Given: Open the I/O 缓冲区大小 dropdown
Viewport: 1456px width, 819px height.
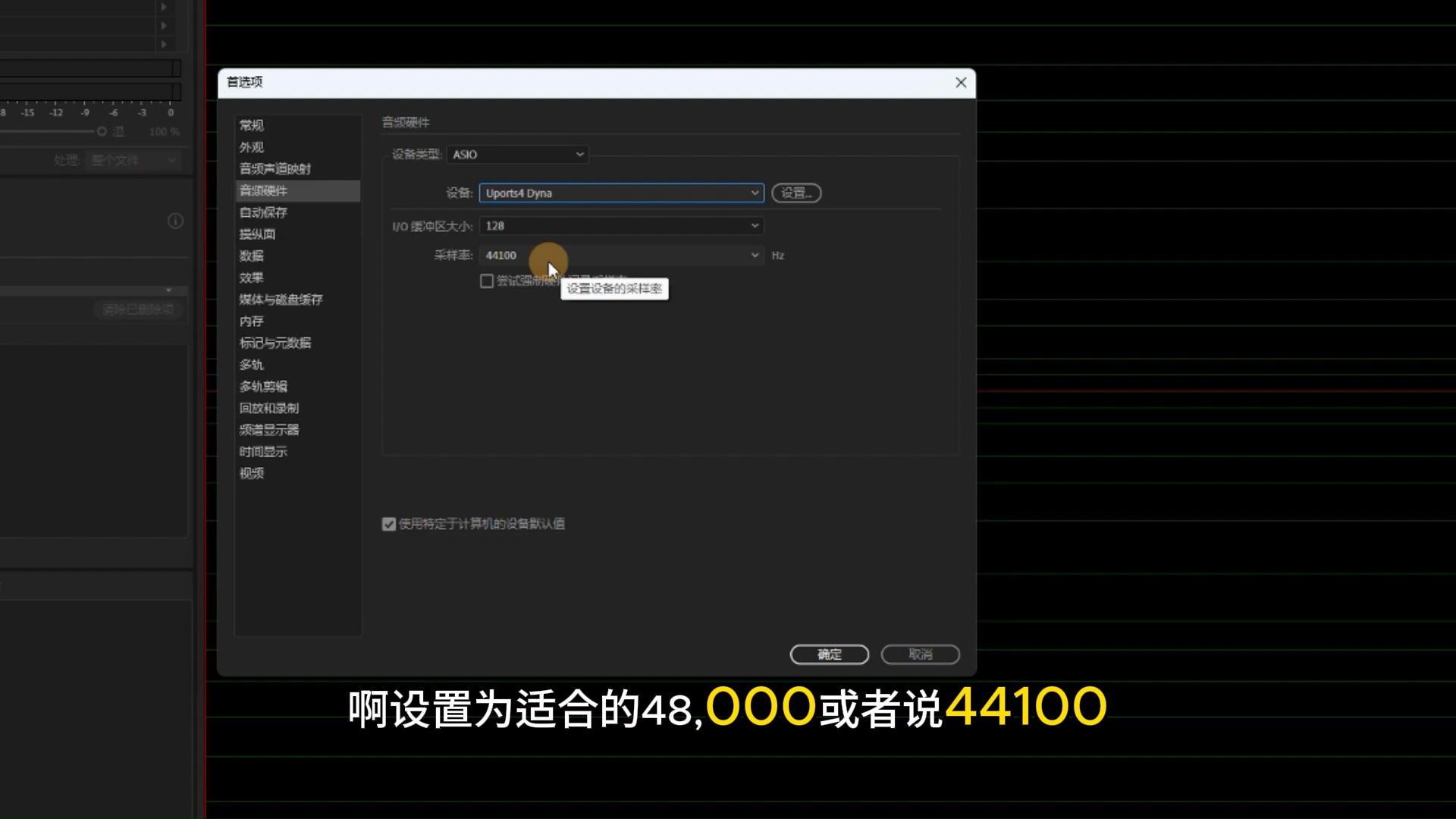Looking at the screenshot, I should tap(754, 225).
